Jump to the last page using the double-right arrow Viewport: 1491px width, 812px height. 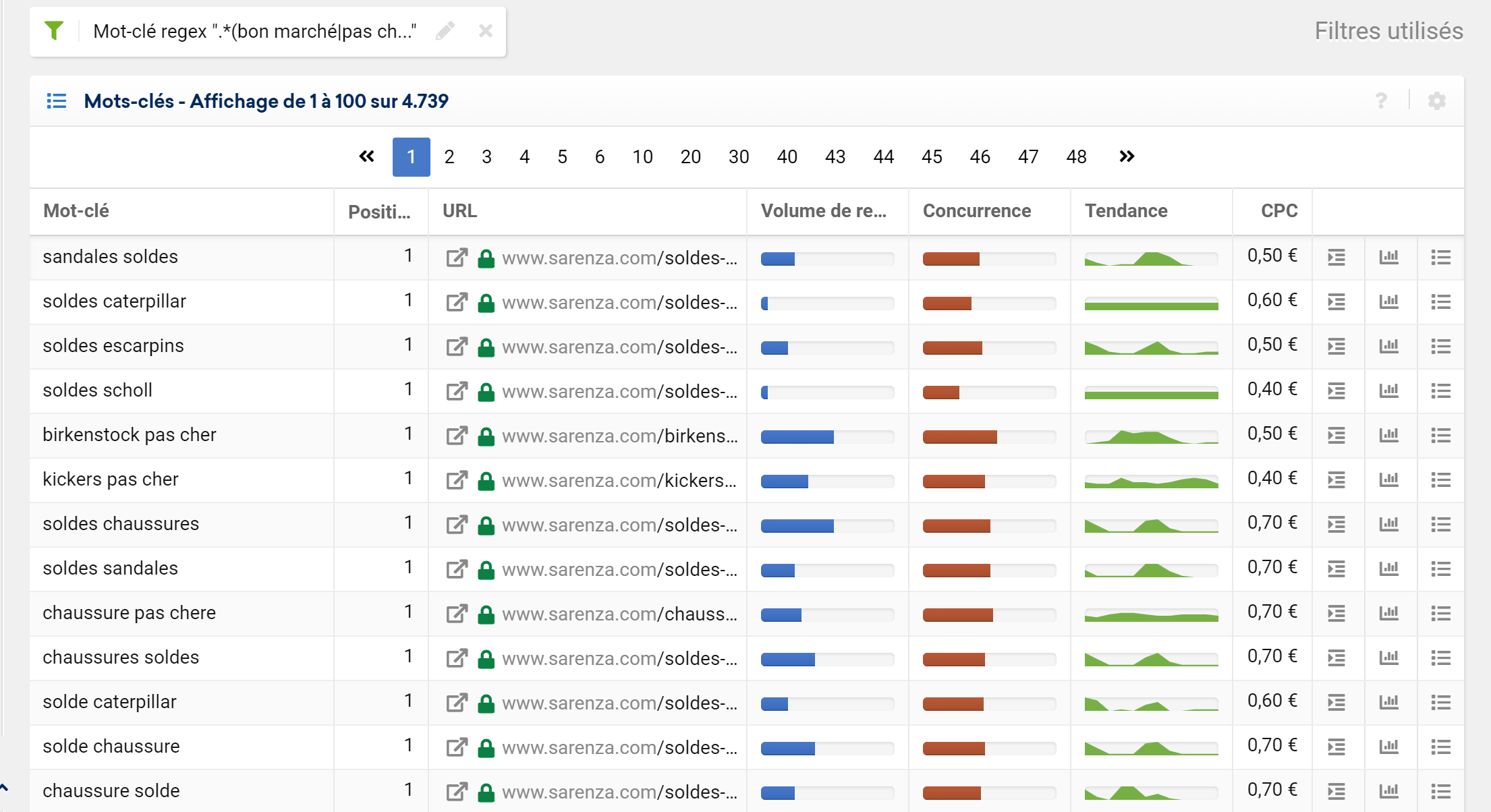(x=1127, y=156)
